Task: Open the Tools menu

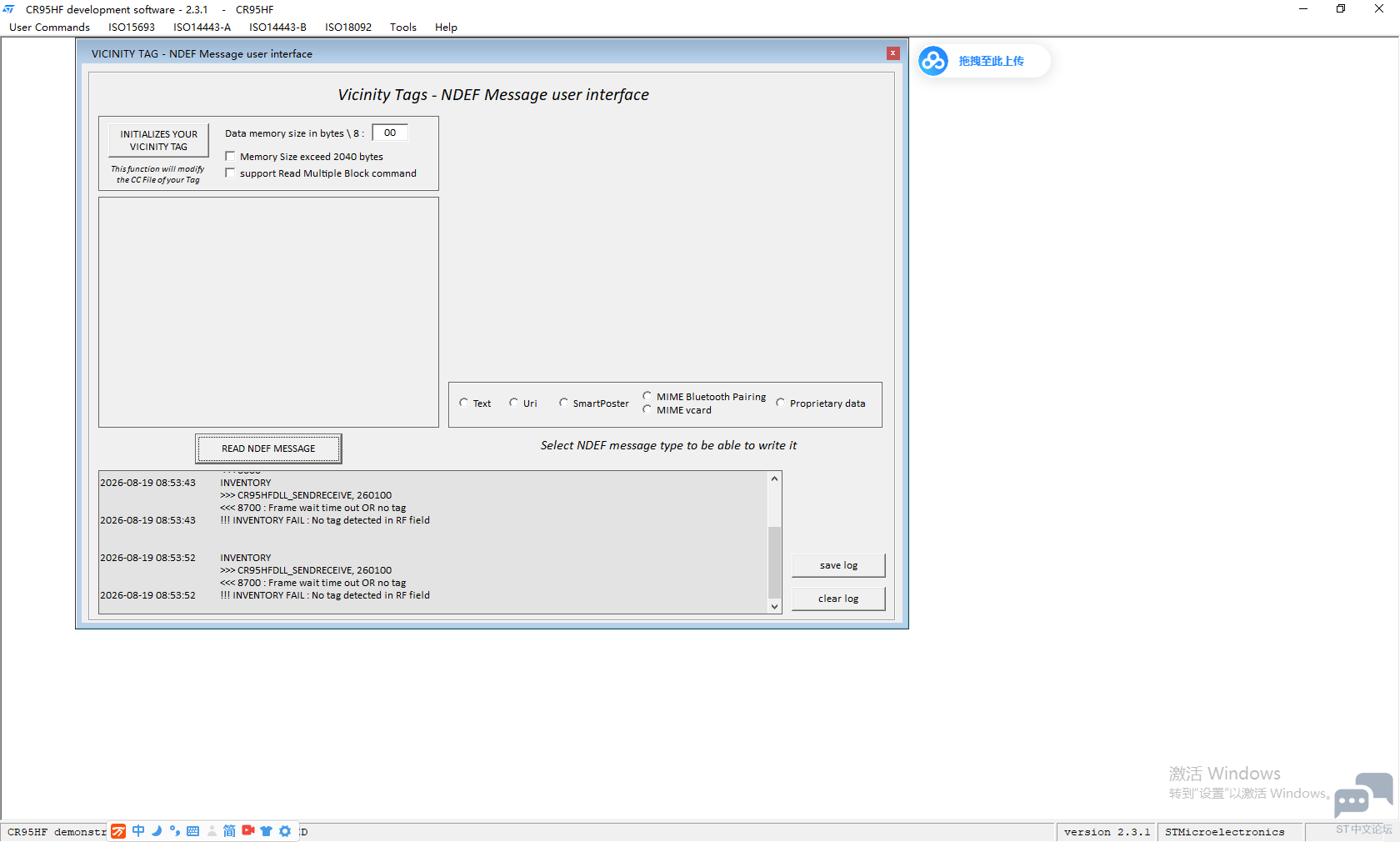Action: coord(403,28)
